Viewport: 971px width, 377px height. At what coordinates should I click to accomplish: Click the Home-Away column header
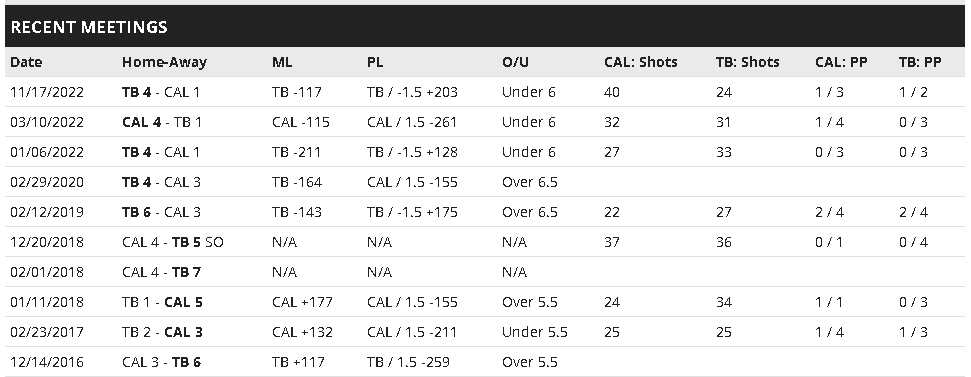164,62
